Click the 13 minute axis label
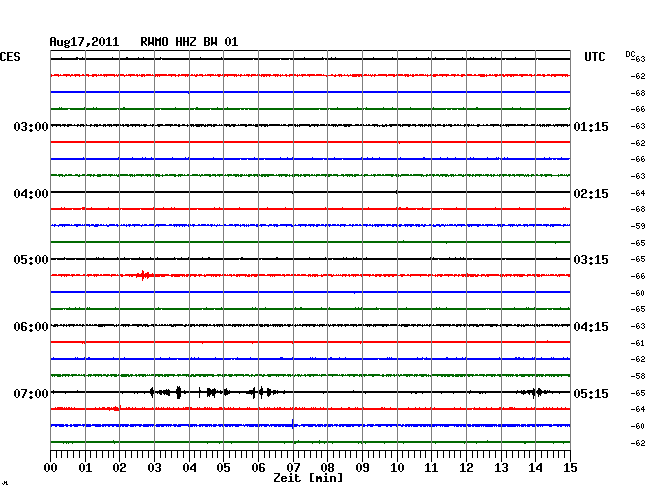 501,468
